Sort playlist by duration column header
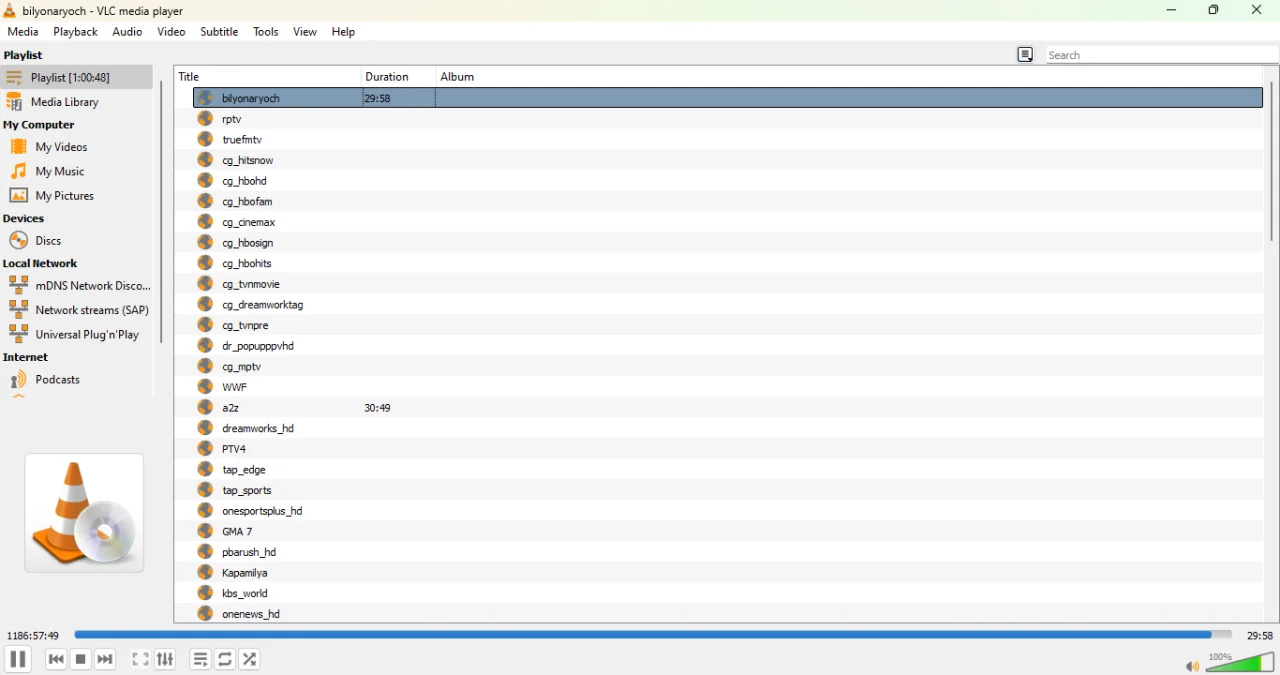 click(398, 77)
